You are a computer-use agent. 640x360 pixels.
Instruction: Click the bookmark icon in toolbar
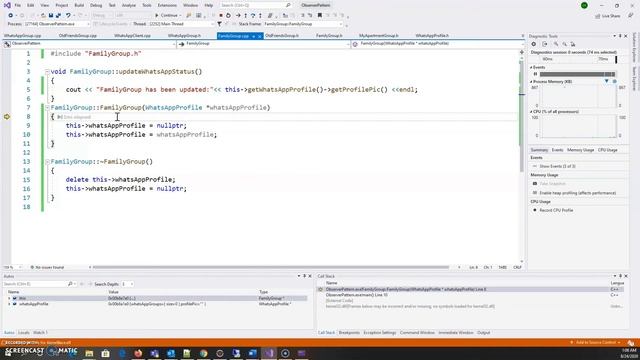pos(320,16)
